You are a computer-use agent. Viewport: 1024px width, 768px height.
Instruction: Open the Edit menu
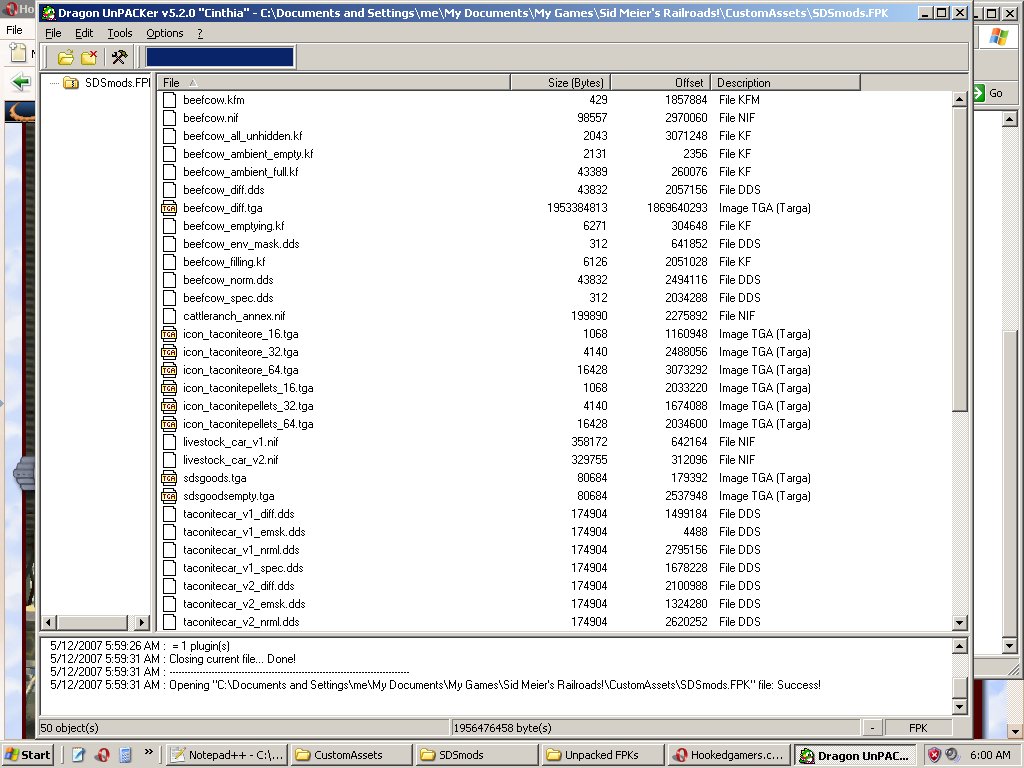[x=84, y=33]
